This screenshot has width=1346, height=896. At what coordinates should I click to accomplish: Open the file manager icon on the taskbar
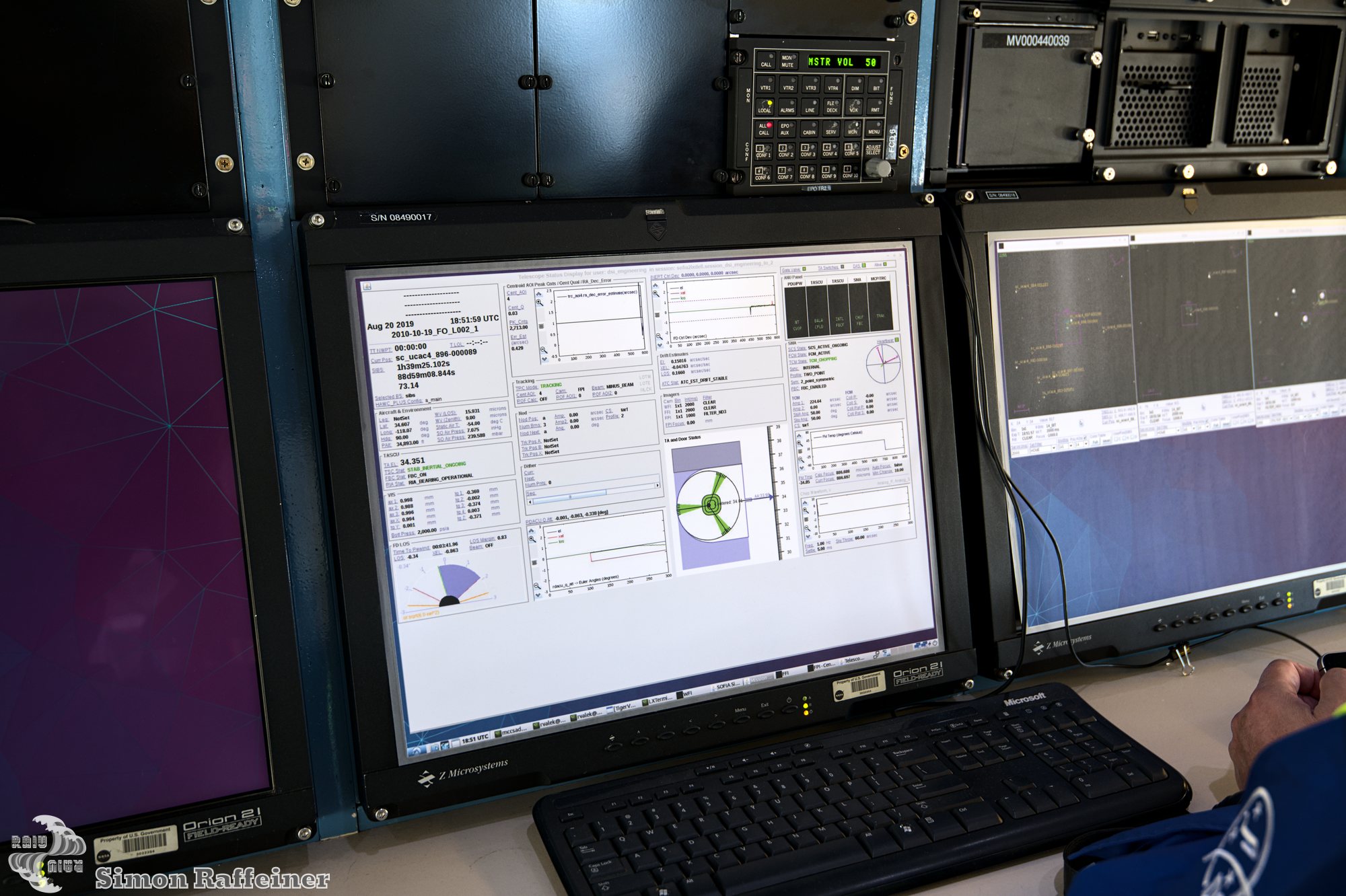click(435, 747)
